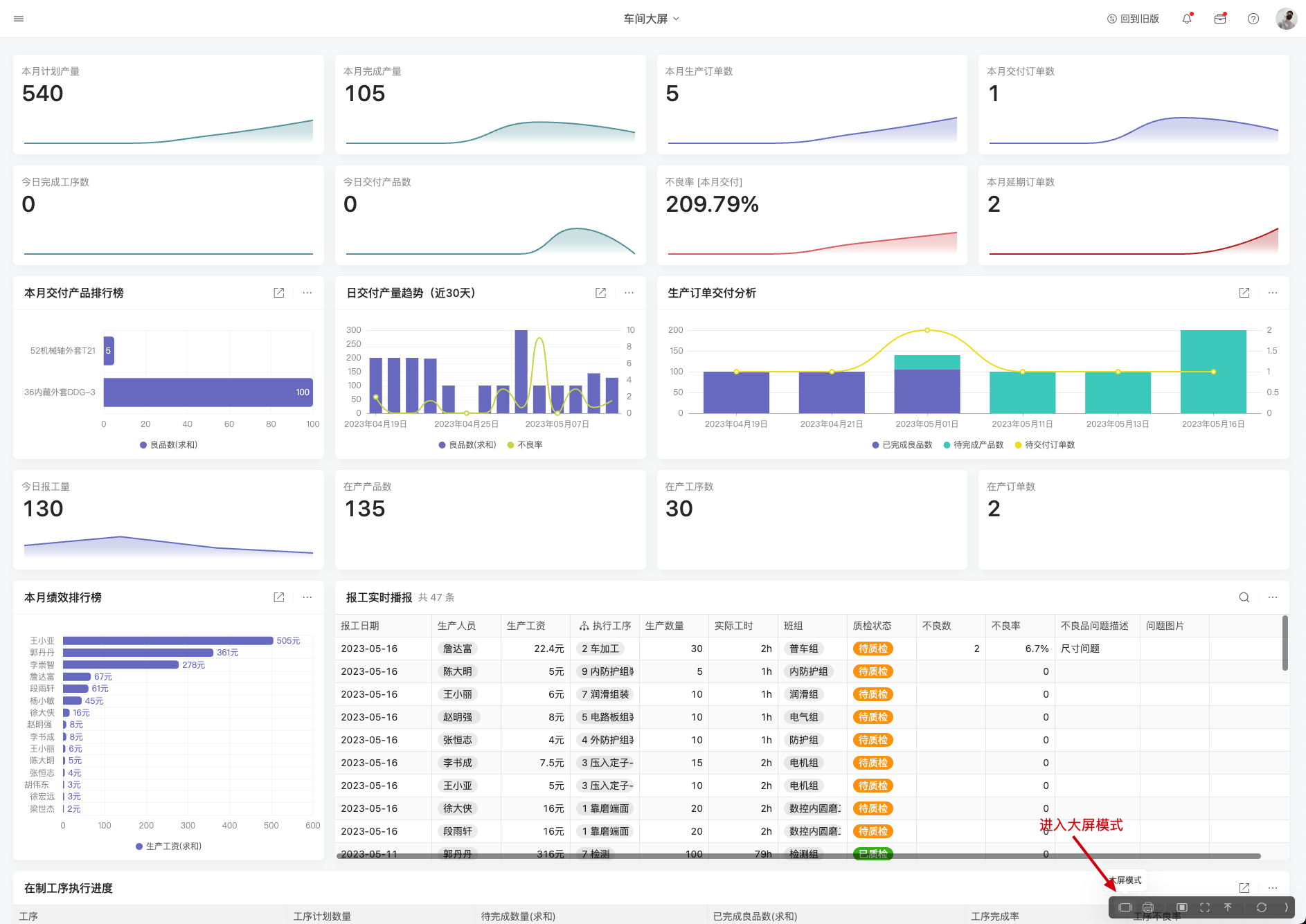1306x924 pixels.
Task: Click the refresh icon in floating toolbar
Action: click(1262, 907)
